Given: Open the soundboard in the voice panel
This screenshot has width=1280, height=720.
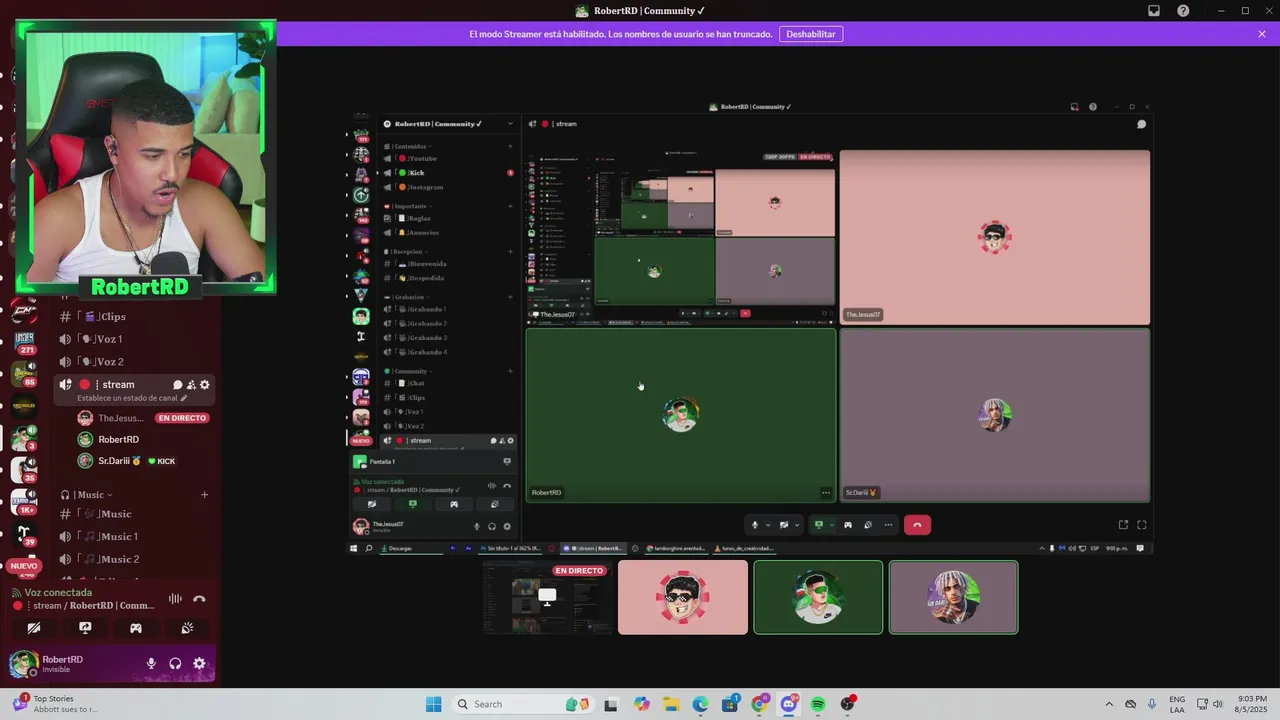Looking at the screenshot, I should point(187,628).
